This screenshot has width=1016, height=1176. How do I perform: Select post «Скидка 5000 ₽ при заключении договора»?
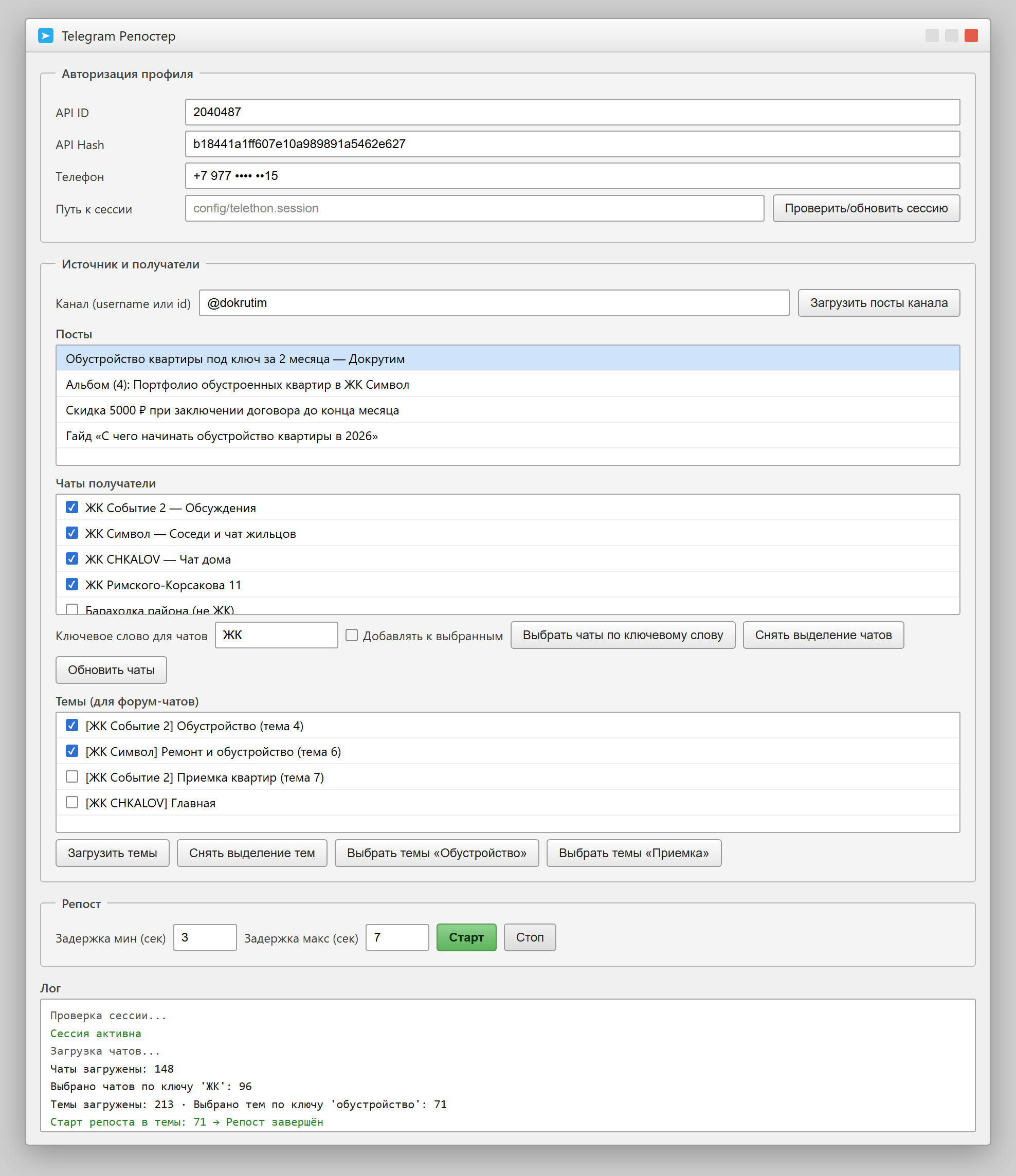click(508, 410)
